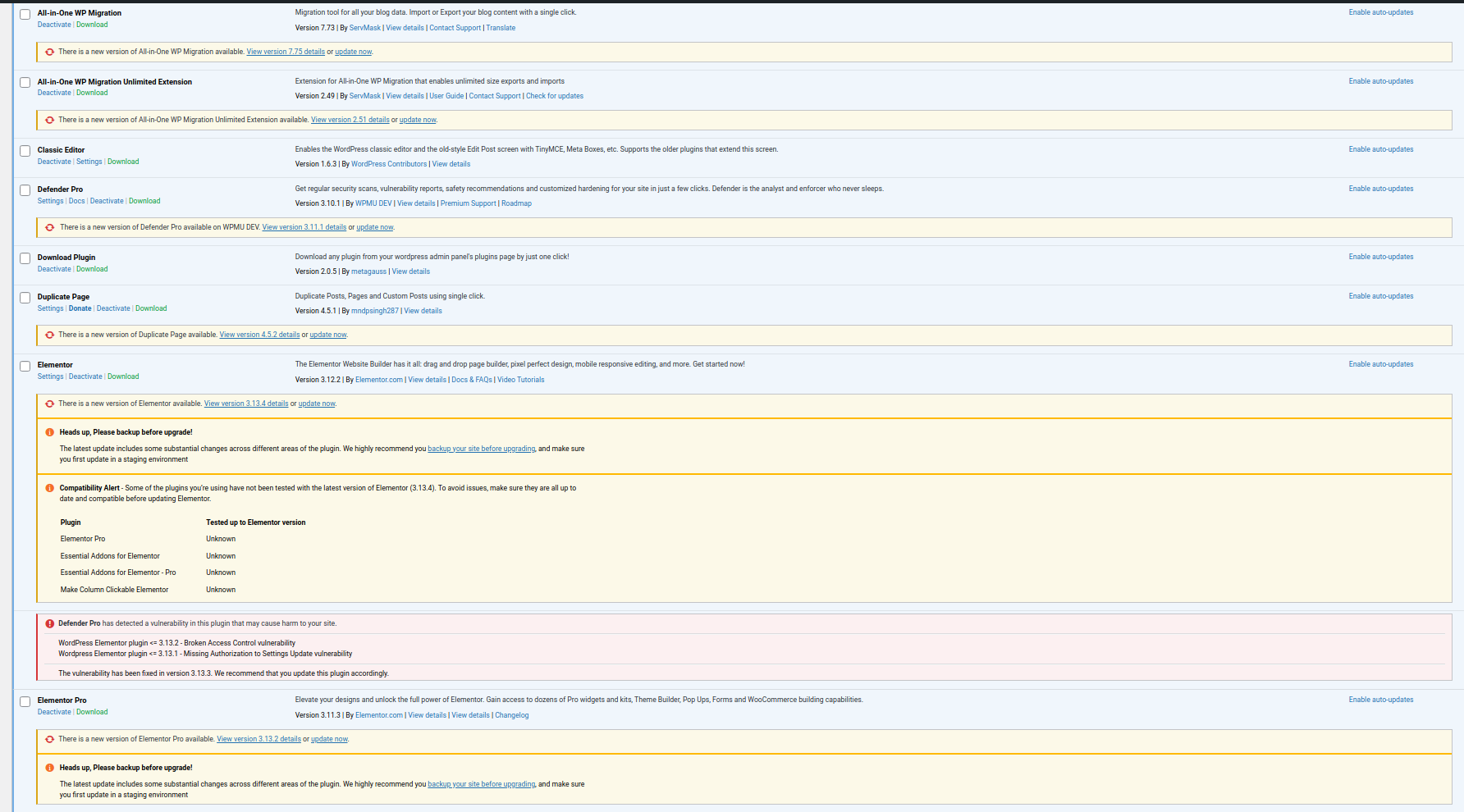The image size is (1464, 812).
Task: Select the Elementor plugin checkbox
Action: coord(25,366)
